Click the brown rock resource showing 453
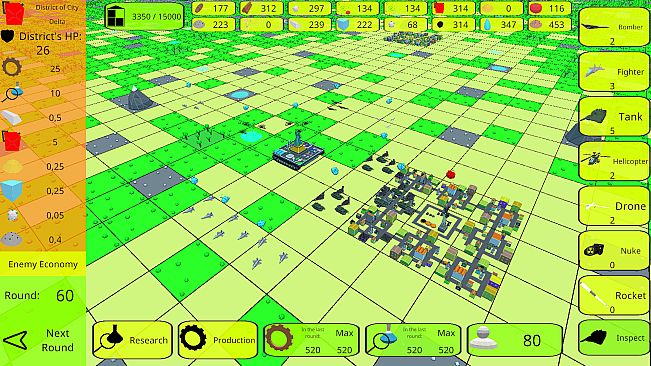 pyautogui.click(x=550, y=25)
